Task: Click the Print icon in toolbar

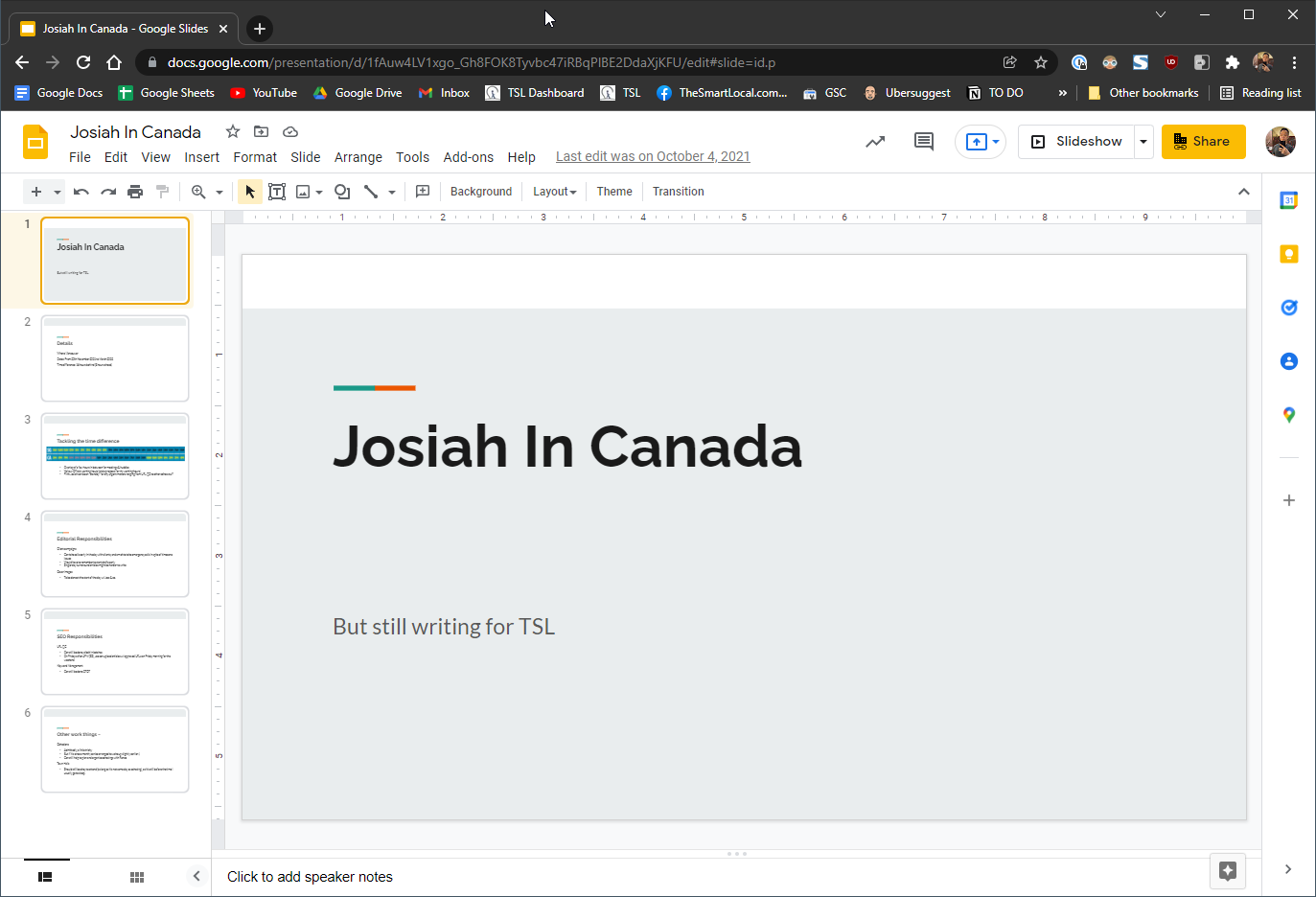Action: pyautogui.click(x=135, y=192)
